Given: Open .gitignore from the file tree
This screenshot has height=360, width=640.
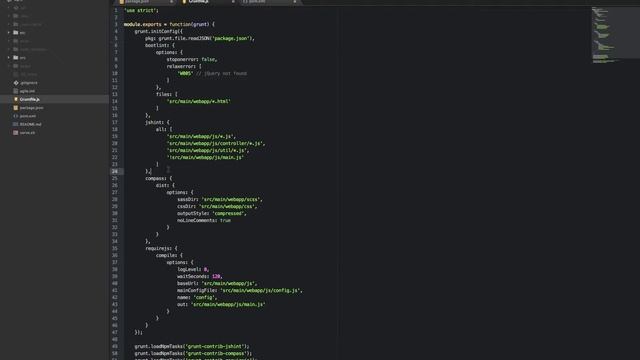Looking at the screenshot, I should pyautogui.click(x=29, y=83).
